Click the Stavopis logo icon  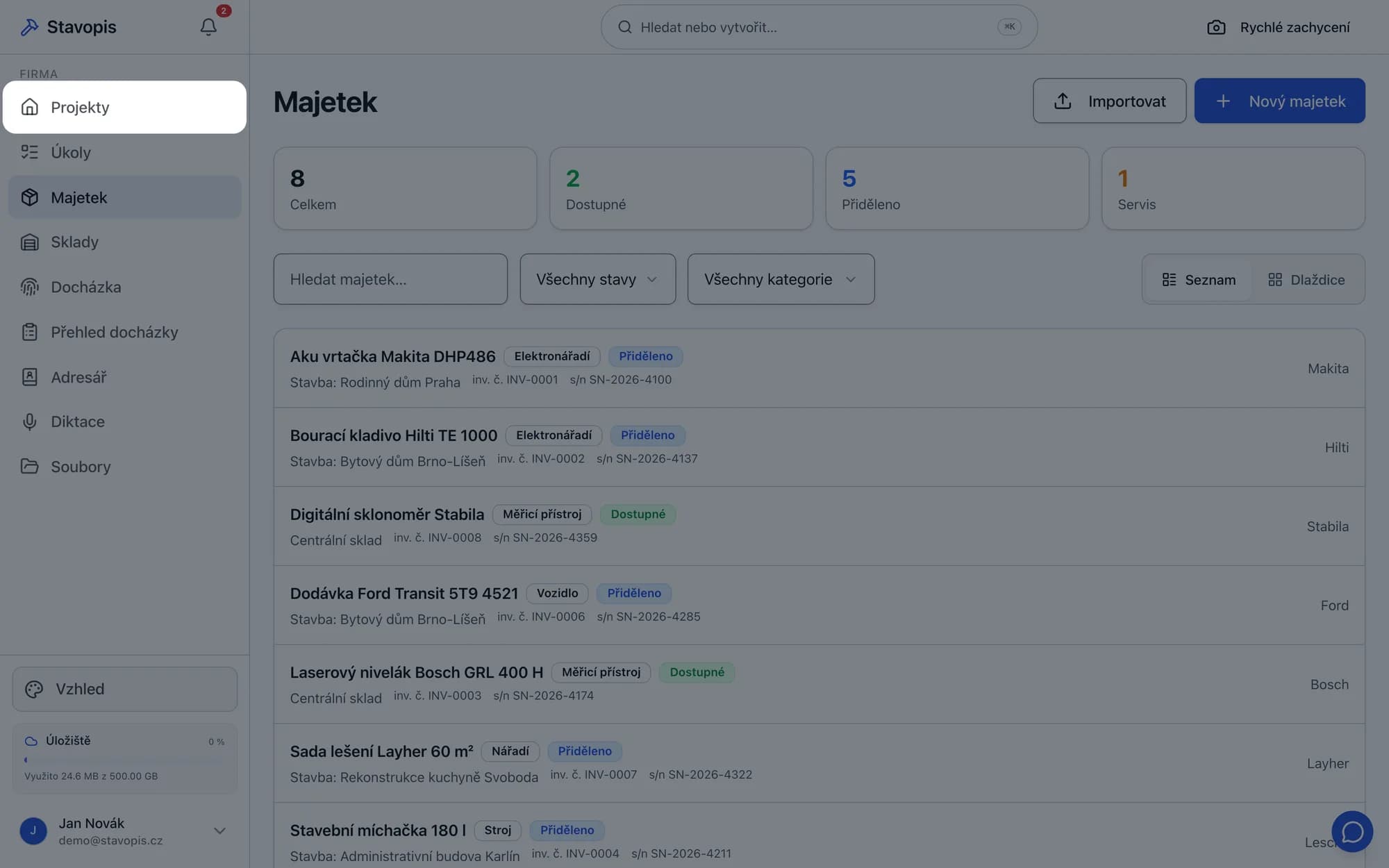pyautogui.click(x=29, y=27)
